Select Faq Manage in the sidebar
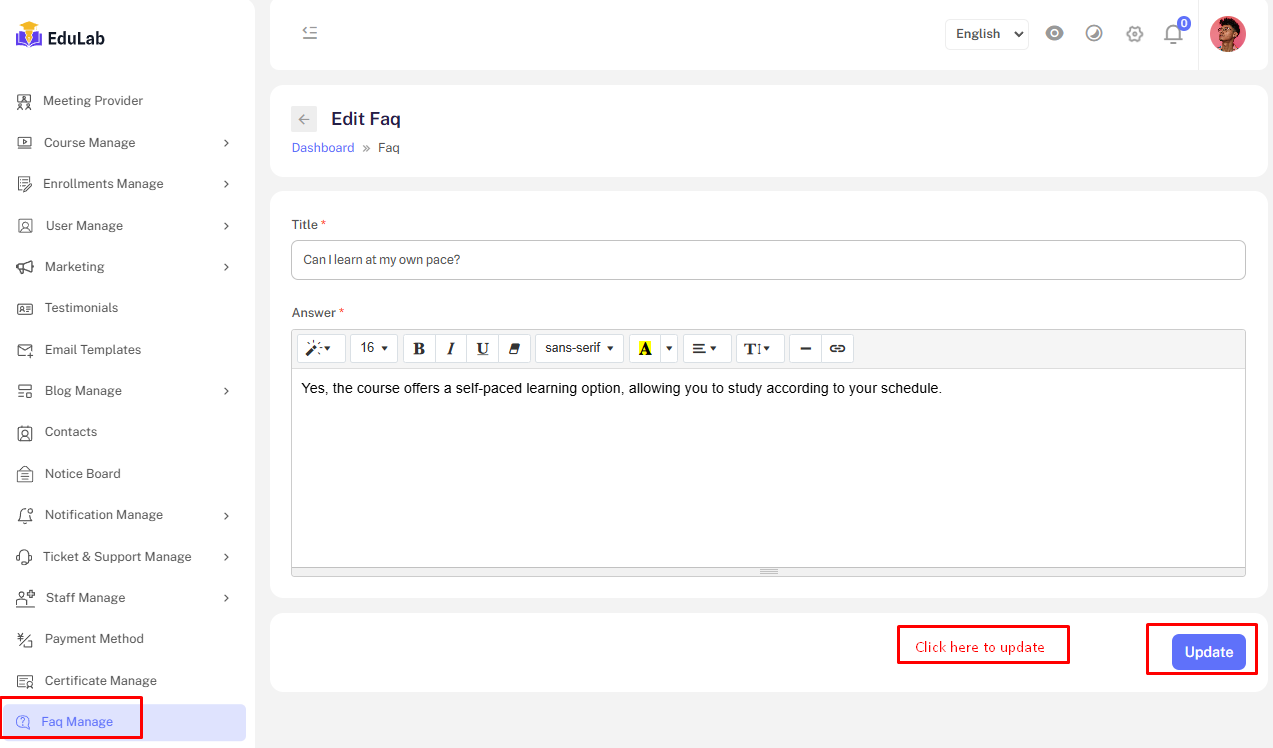This screenshot has width=1273, height=748. (77, 722)
